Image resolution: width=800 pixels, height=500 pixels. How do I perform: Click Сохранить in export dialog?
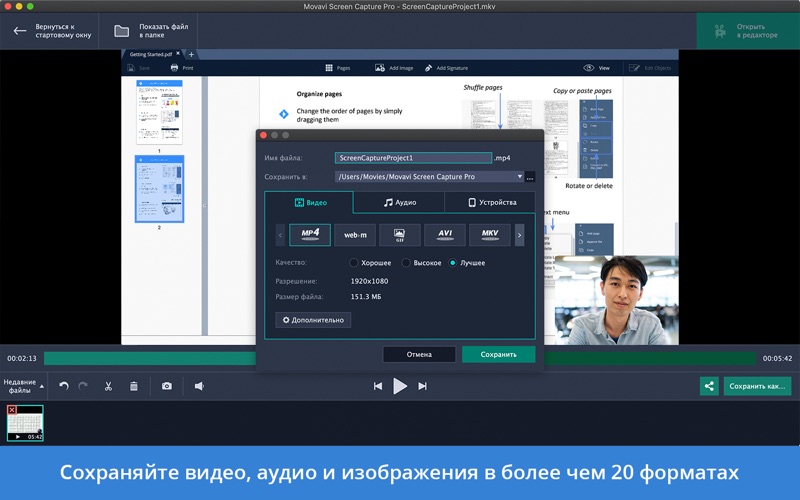[498, 354]
